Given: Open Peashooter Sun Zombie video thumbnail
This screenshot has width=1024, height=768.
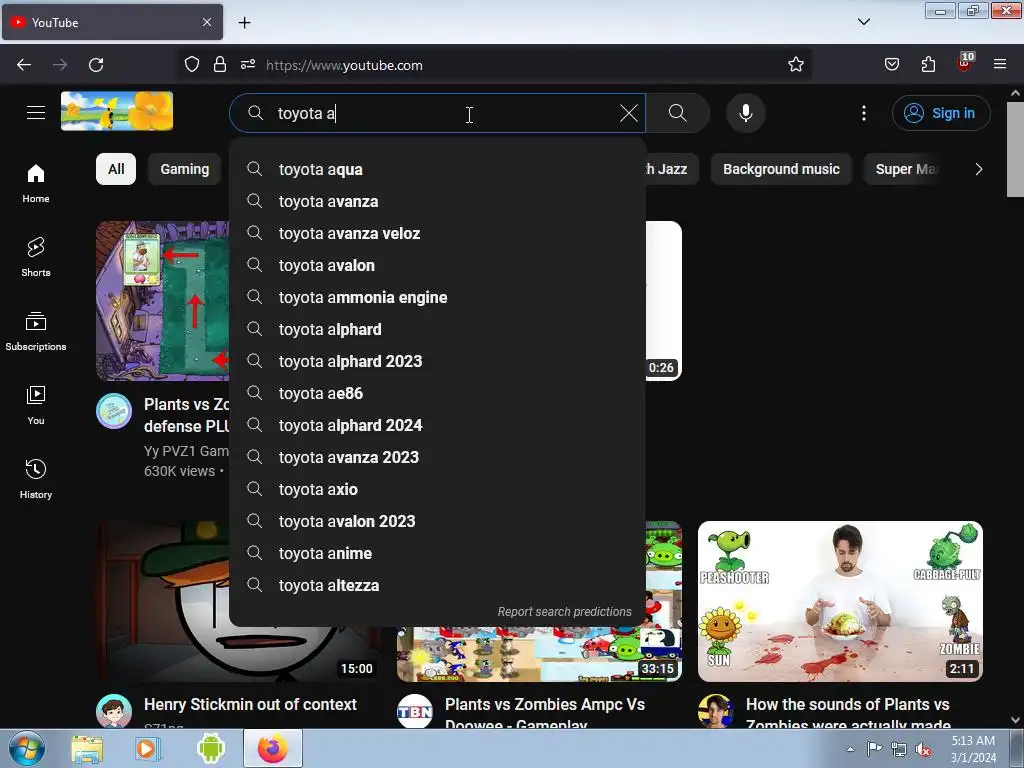Looking at the screenshot, I should coord(840,601).
